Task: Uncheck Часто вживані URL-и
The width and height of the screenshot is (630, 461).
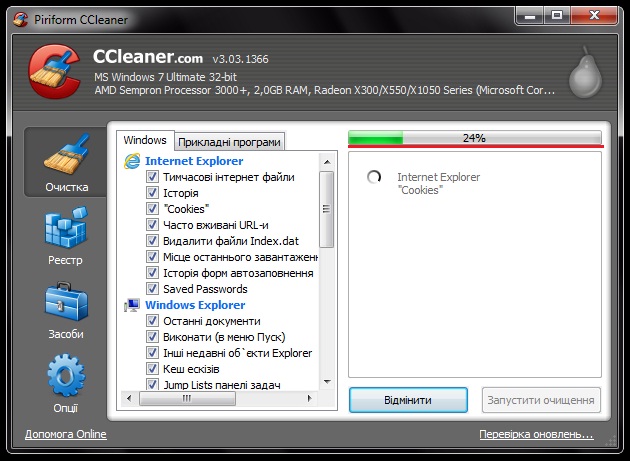Action: click(x=152, y=224)
